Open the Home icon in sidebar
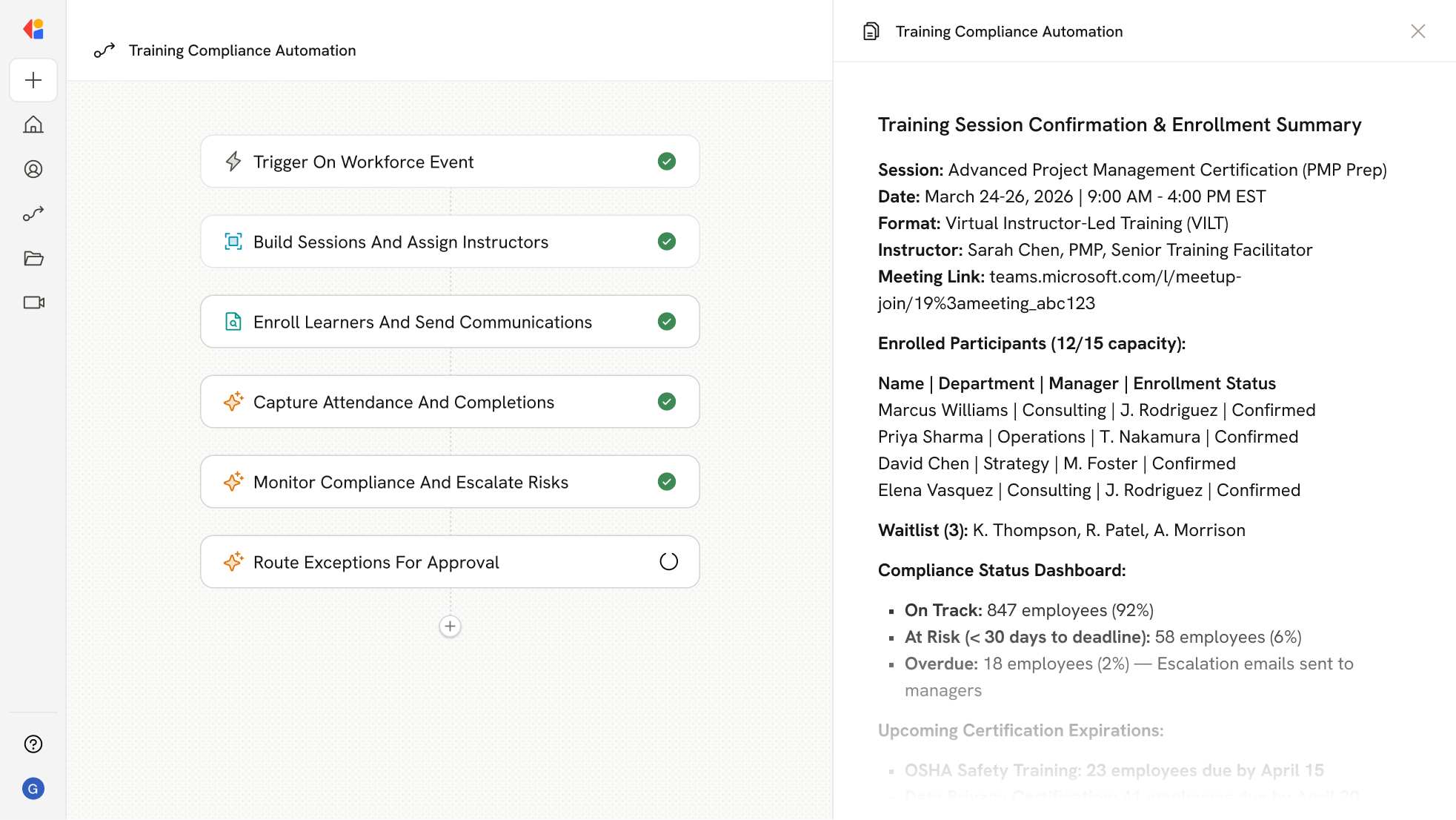 (x=33, y=125)
